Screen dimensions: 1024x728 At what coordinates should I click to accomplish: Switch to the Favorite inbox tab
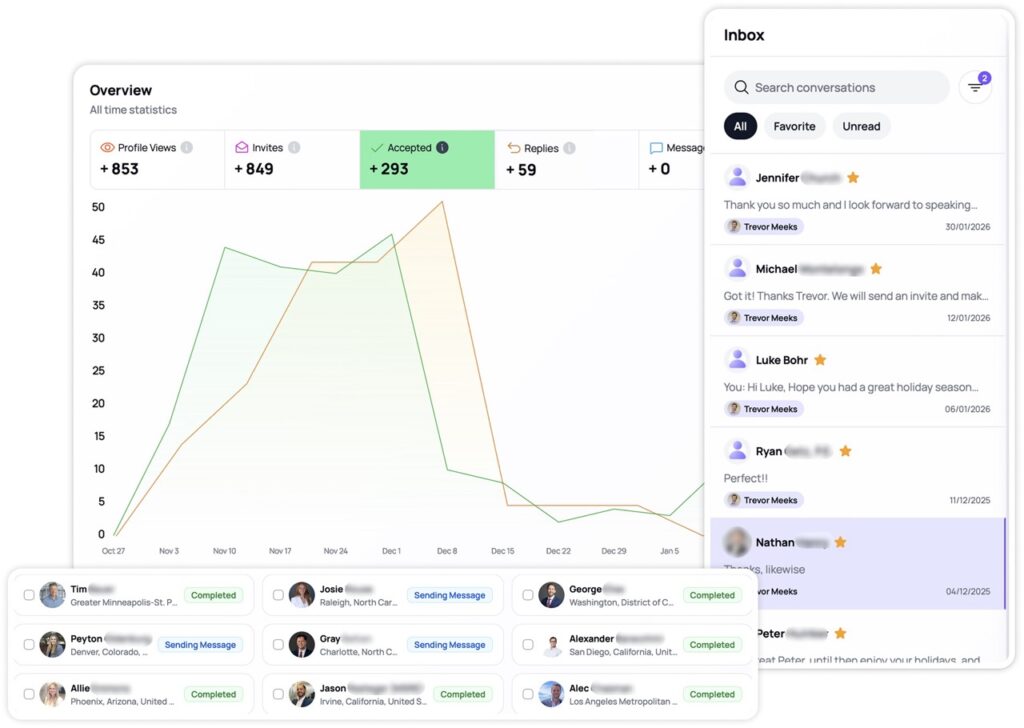coord(794,126)
